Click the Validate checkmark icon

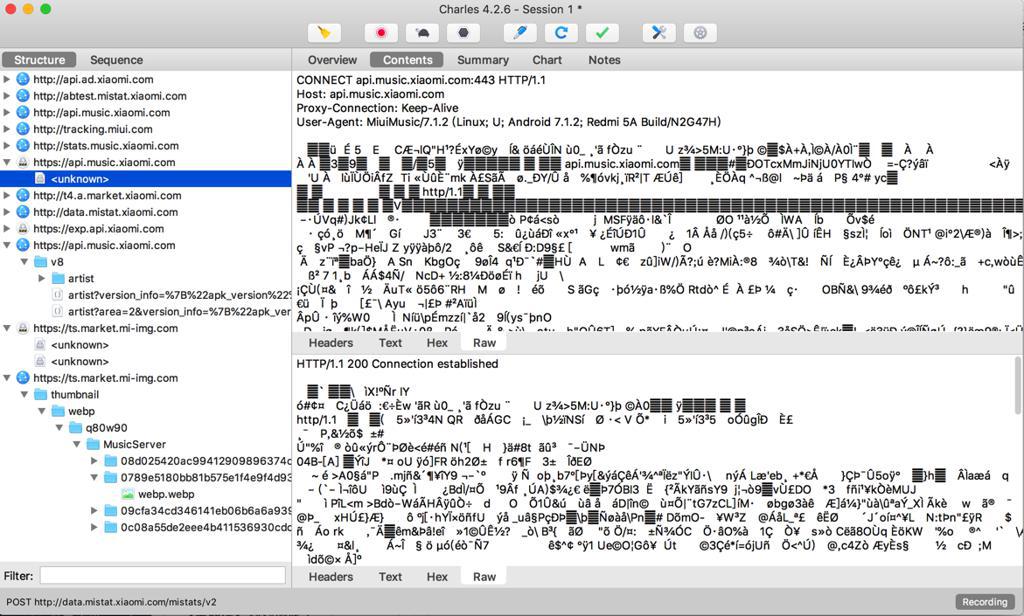602,33
